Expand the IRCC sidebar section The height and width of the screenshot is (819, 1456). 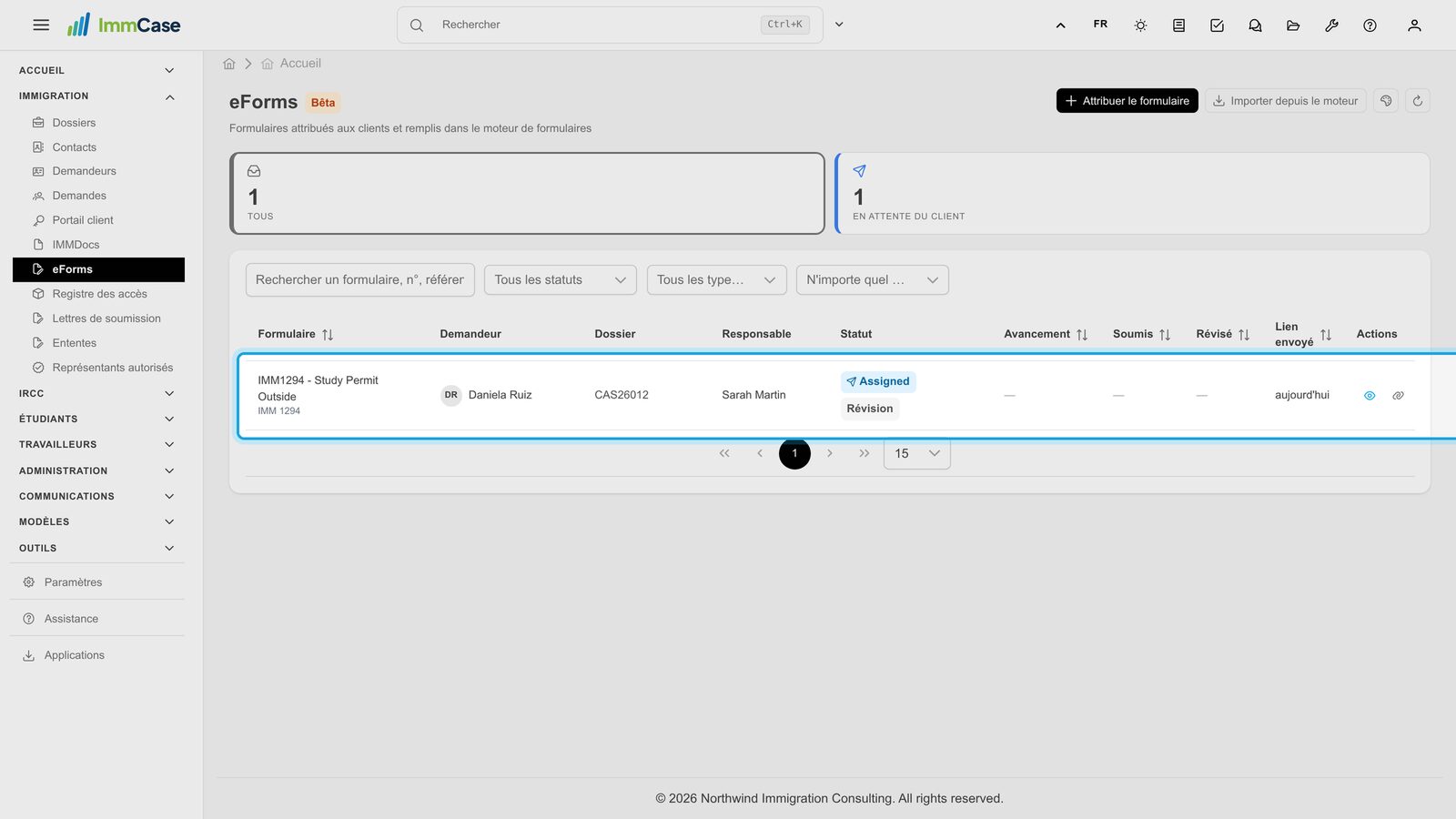point(97,394)
